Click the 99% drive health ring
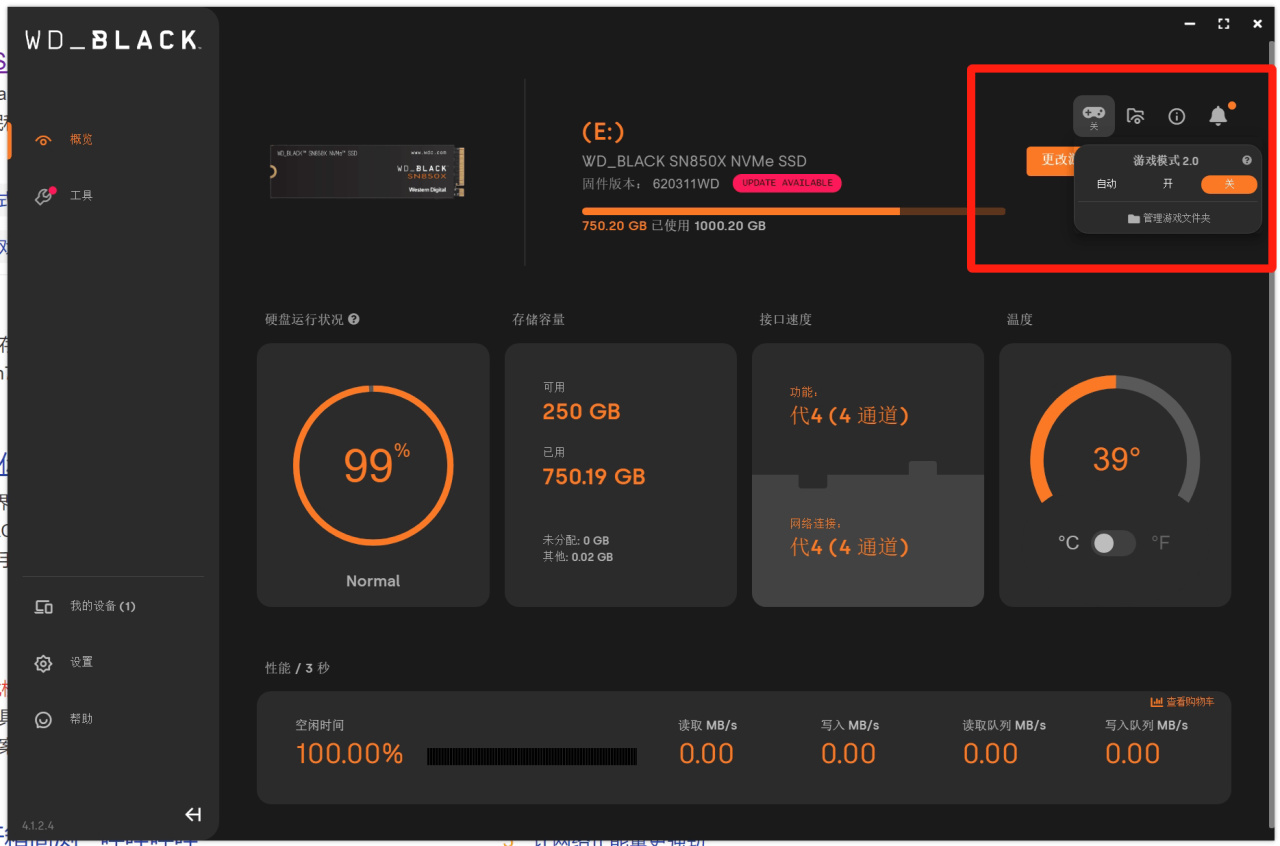The image size is (1280, 846). point(373,465)
